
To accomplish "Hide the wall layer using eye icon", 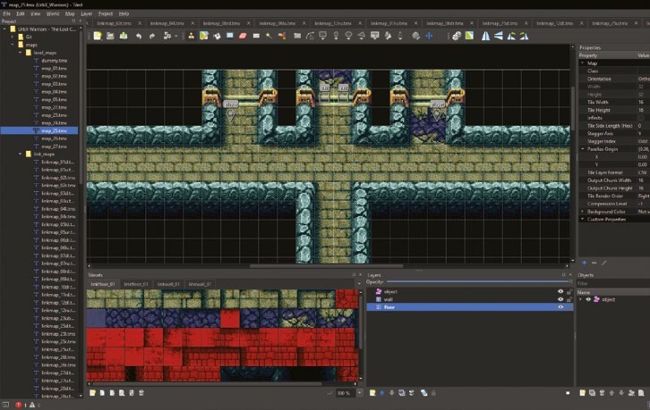I will coord(560,299).
